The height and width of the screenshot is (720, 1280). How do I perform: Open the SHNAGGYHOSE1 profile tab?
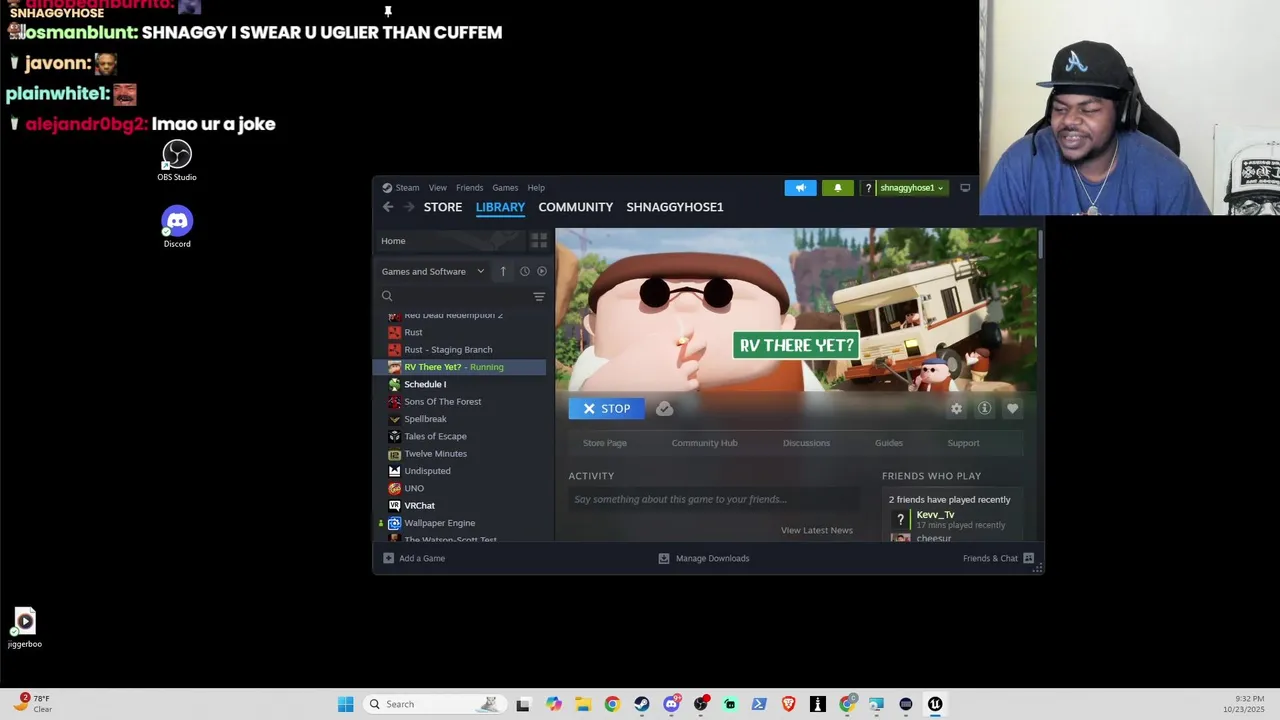675,207
